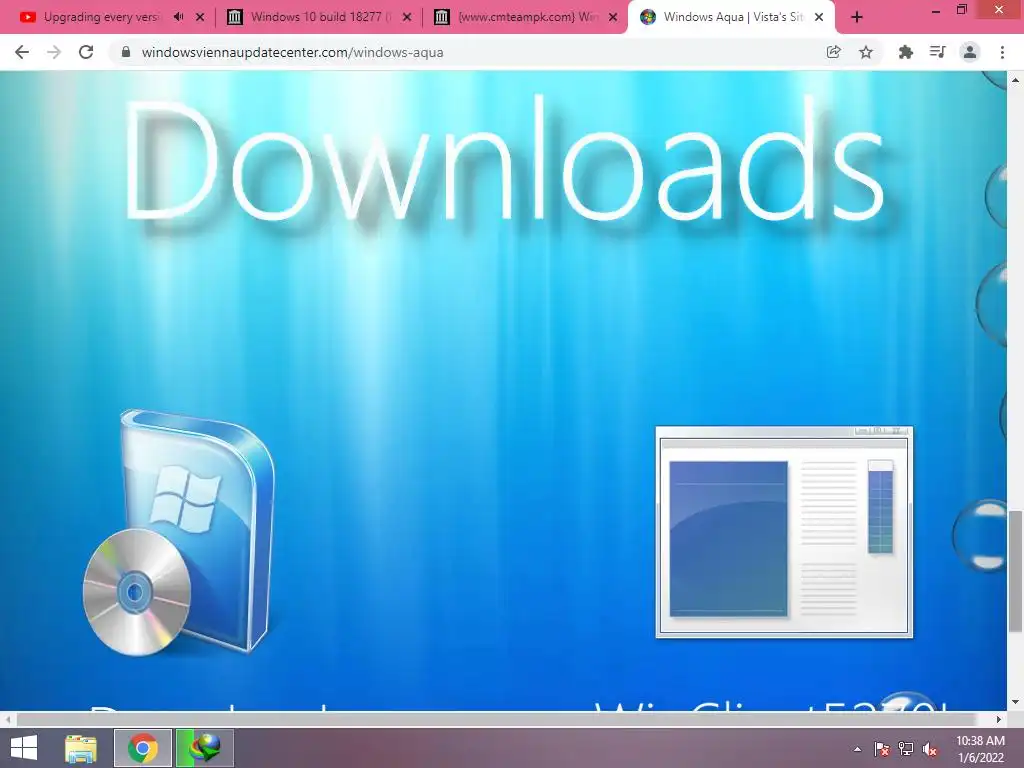This screenshot has height=768, width=1024.
Task: Minimize the Chrome window
Action: click(x=935, y=10)
